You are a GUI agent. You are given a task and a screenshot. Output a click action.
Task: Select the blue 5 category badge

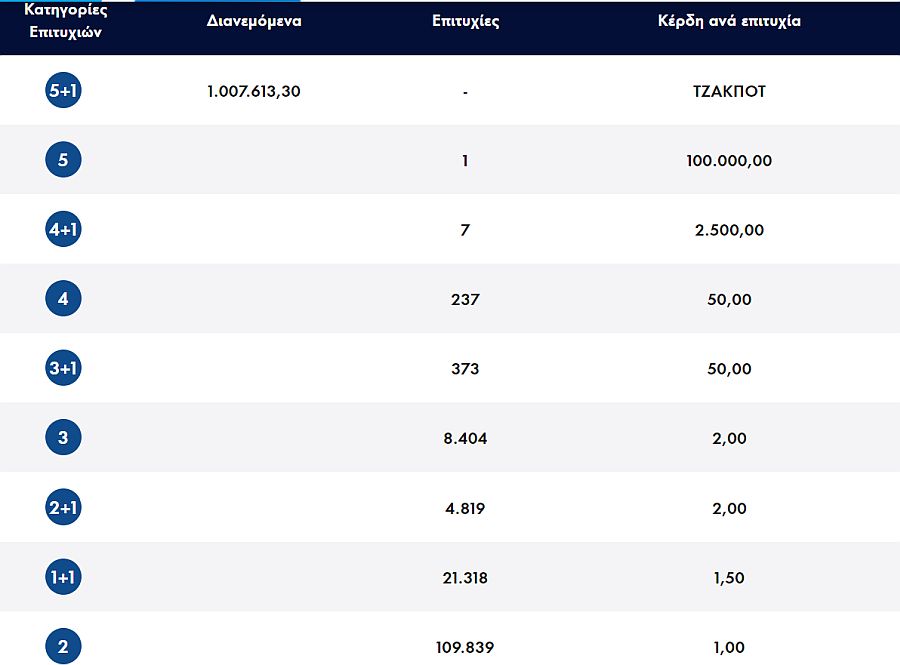[63, 160]
